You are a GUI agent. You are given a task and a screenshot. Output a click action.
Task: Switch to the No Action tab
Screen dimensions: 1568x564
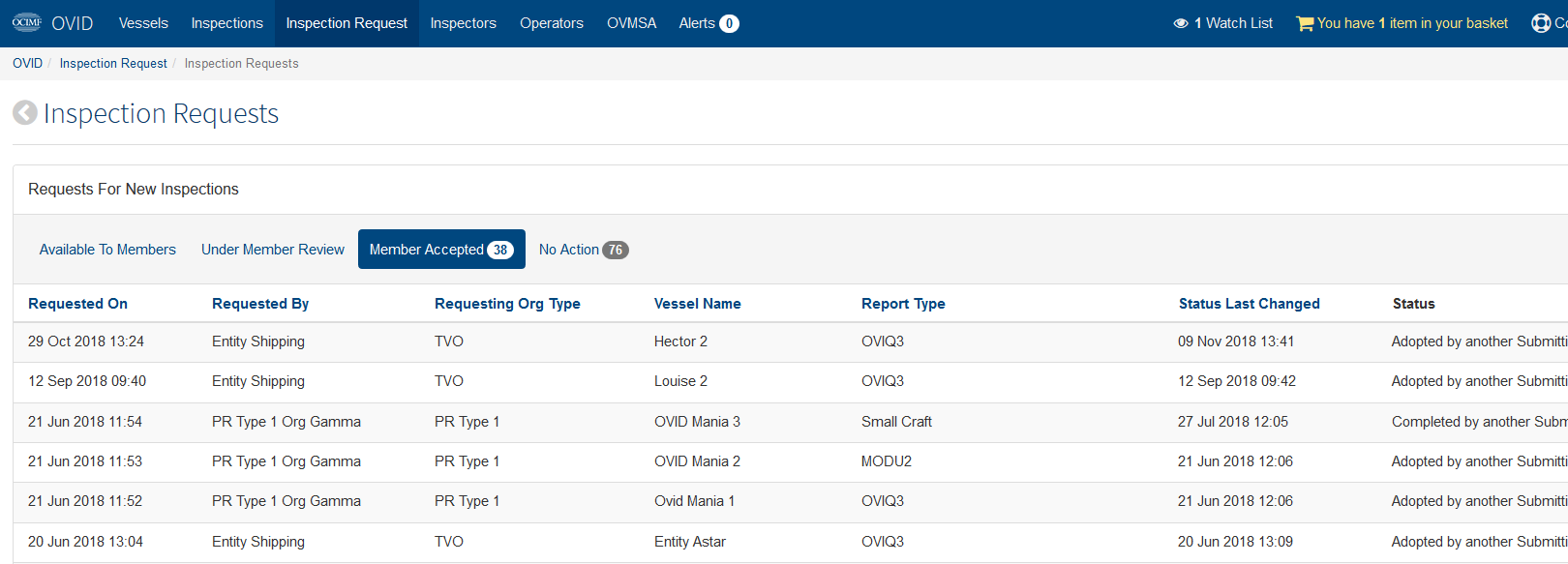(584, 250)
